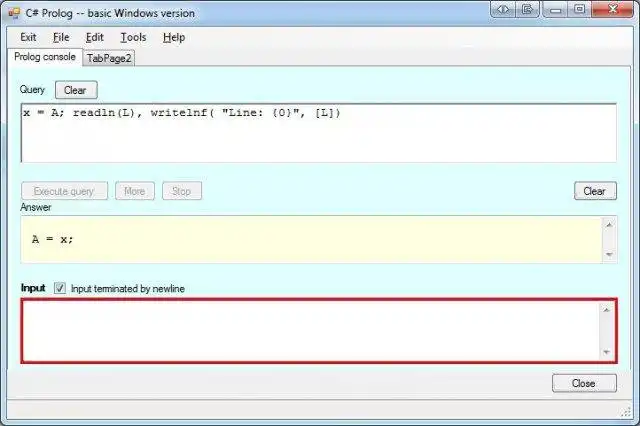Close the window with the red X

pyautogui.click(x=612, y=9)
